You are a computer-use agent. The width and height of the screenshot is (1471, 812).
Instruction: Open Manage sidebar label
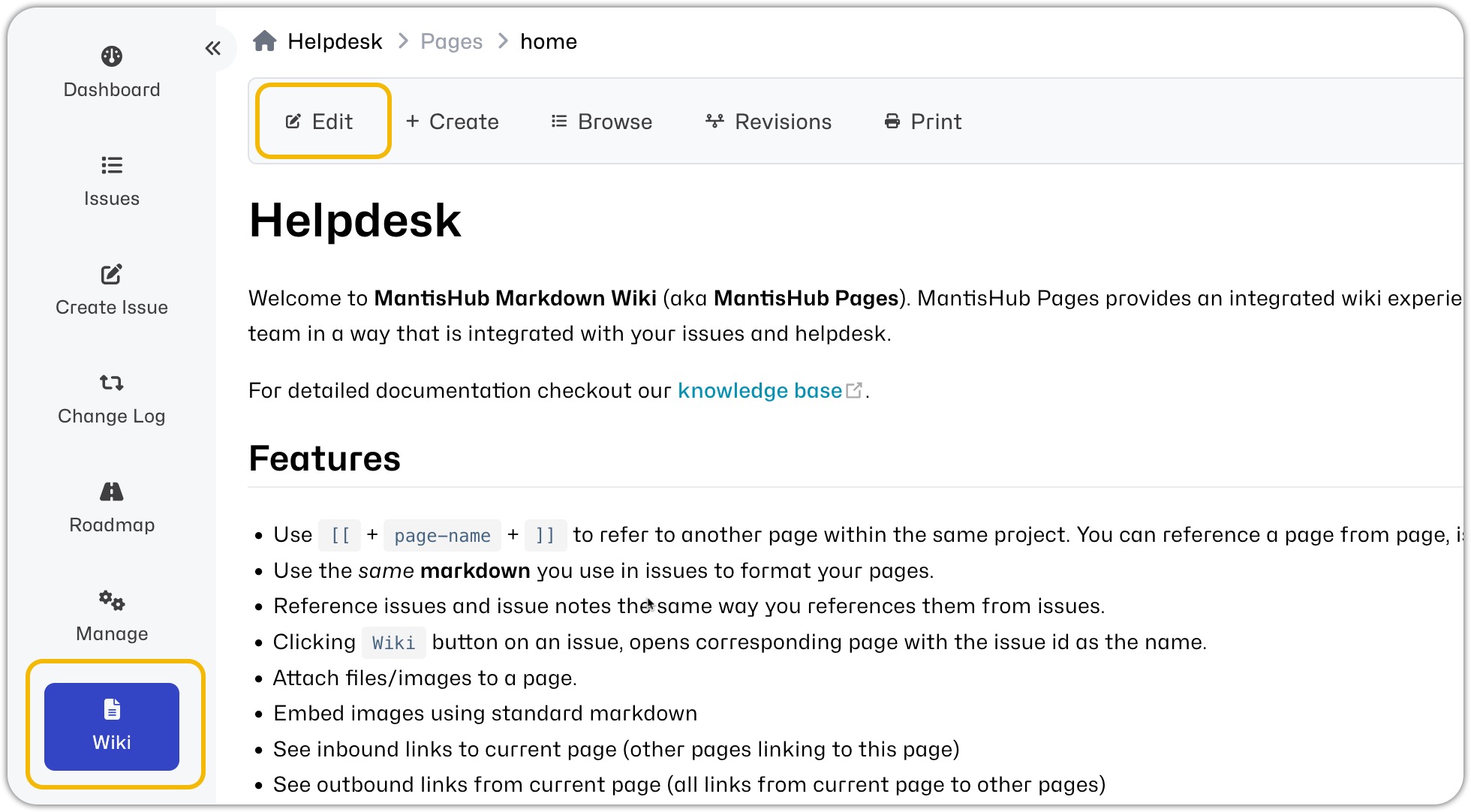(x=112, y=634)
